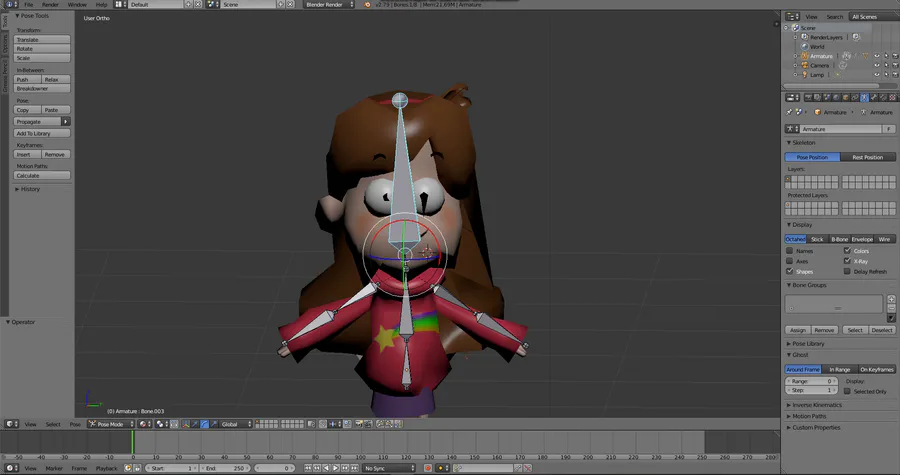
Task: Select Rest Position for skeleton
Action: (868, 157)
